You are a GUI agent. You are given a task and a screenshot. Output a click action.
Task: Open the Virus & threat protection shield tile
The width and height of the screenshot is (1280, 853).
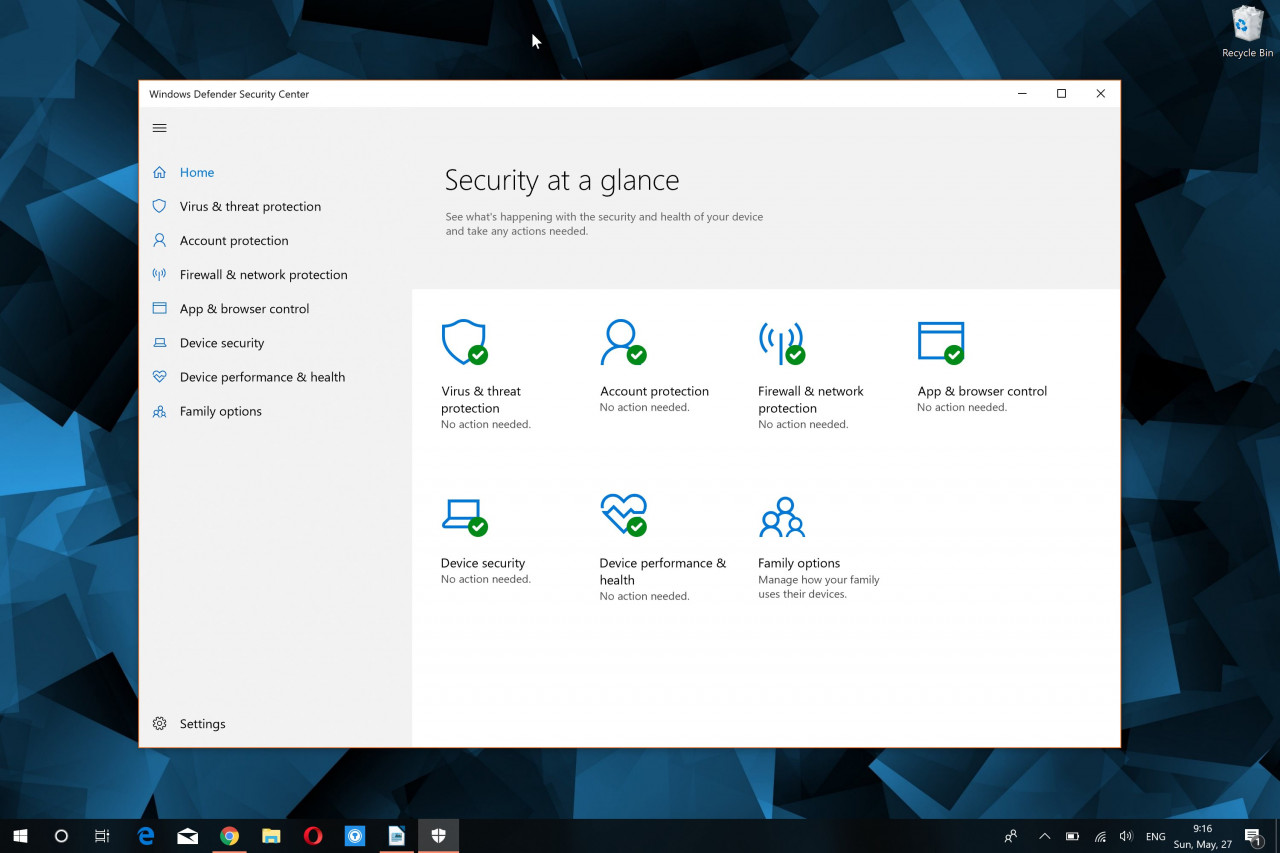pyautogui.click(x=464, y=343)
